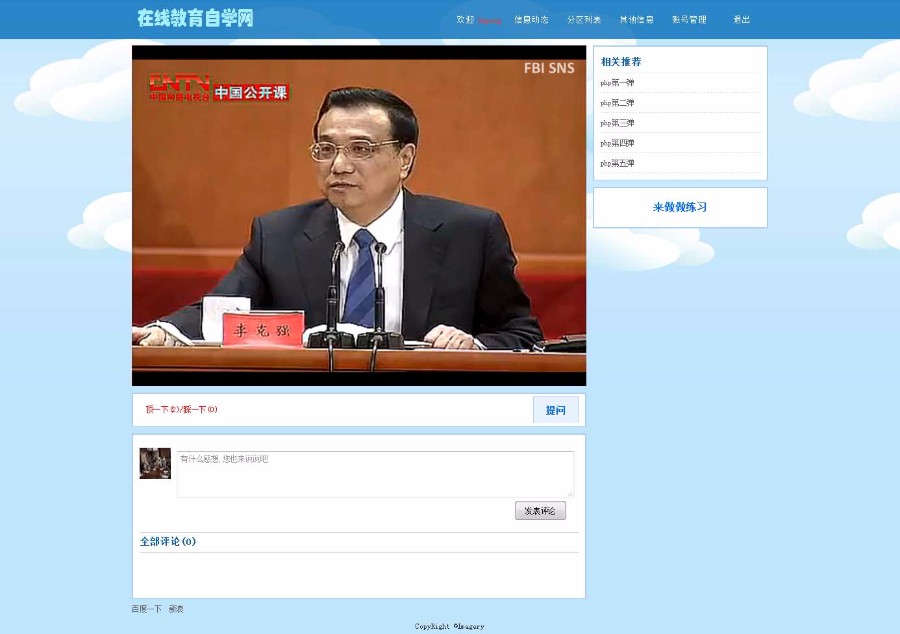Submit comment with 发表评论 button
Viewport: 900px width, 634px height.
tap(540, 511)
